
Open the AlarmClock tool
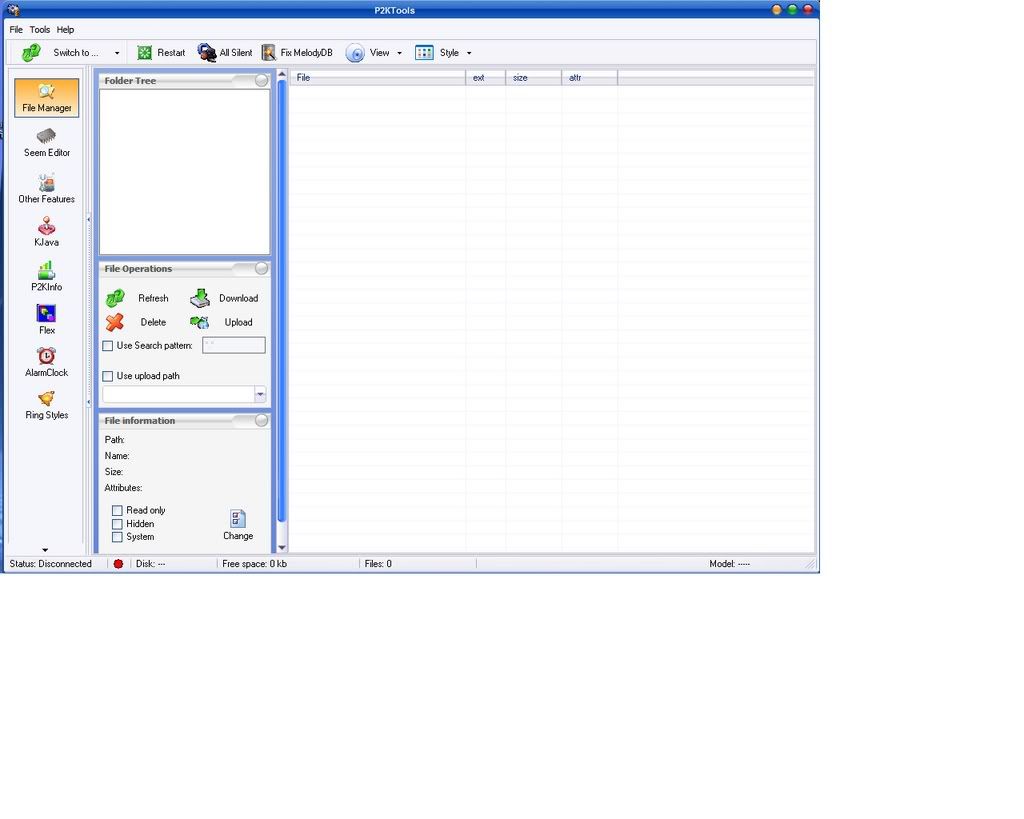pos(46,357)
